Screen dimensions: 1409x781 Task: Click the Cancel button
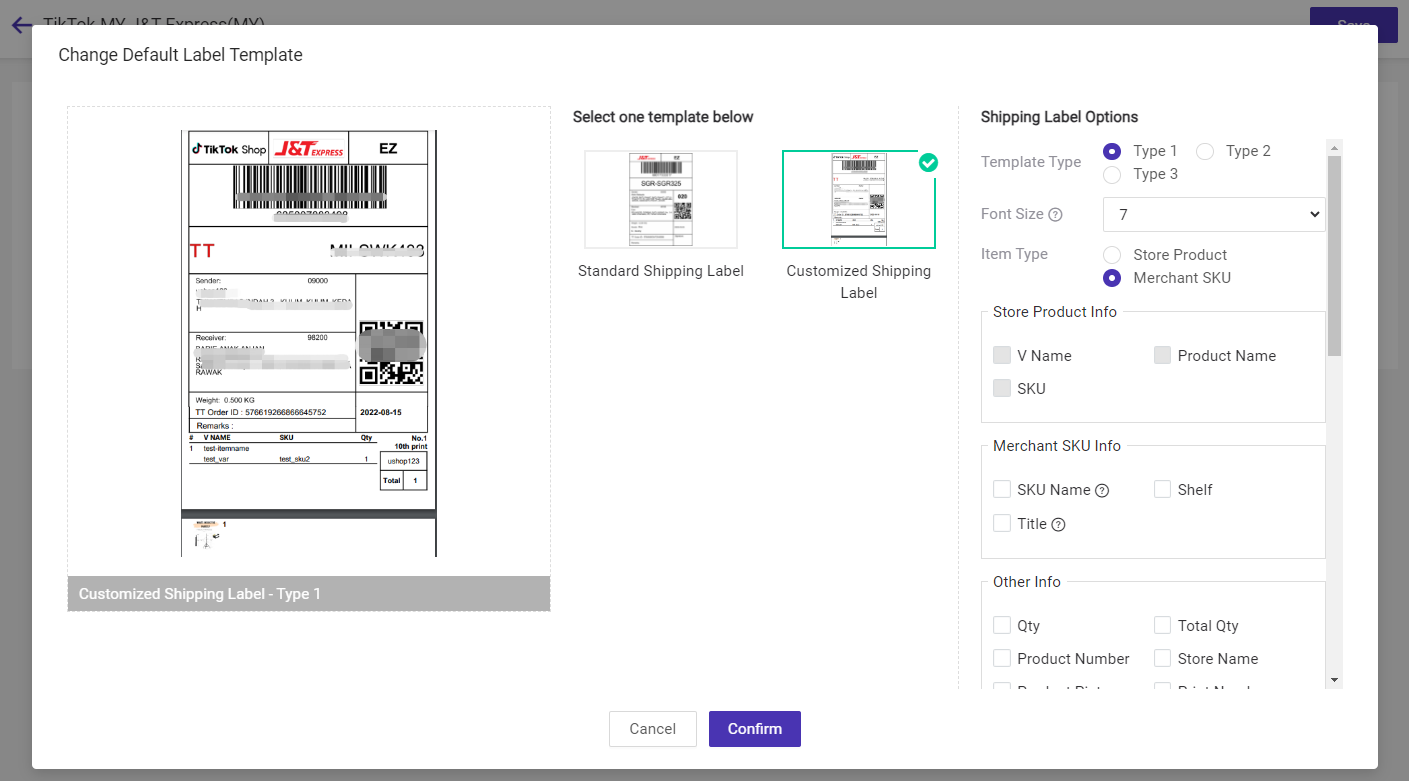(653, 729)
